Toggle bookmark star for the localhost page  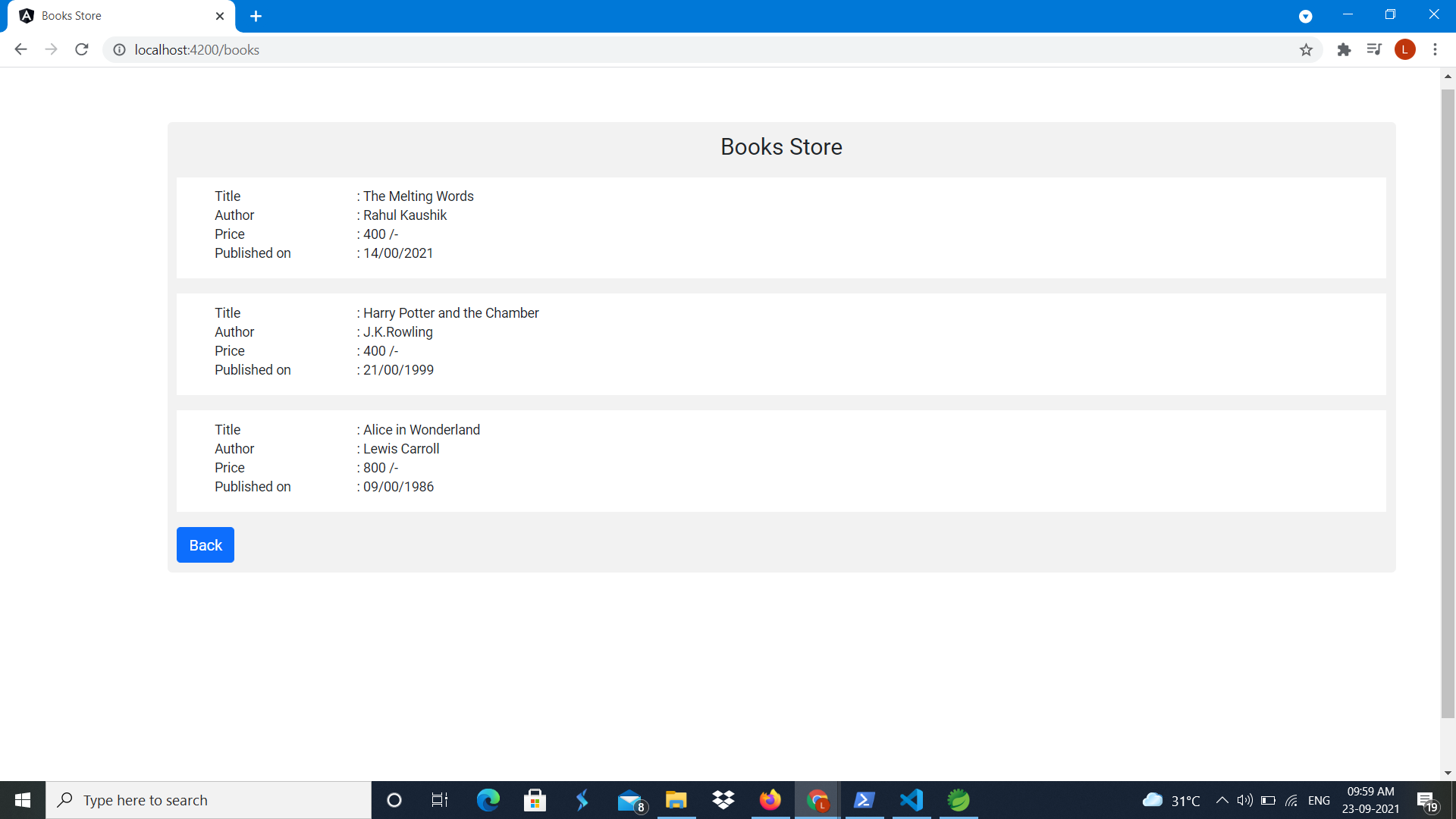click(x=1306, y=49)
